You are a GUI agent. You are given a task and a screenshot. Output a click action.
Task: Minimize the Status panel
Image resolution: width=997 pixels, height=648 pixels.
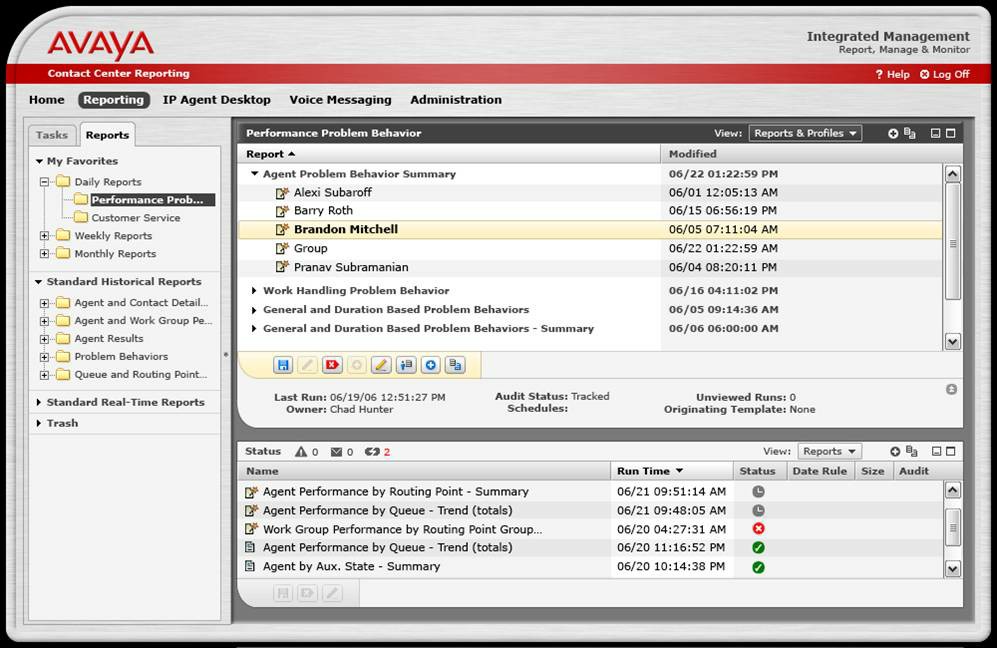pyautogui.click(x=936, y=452)
